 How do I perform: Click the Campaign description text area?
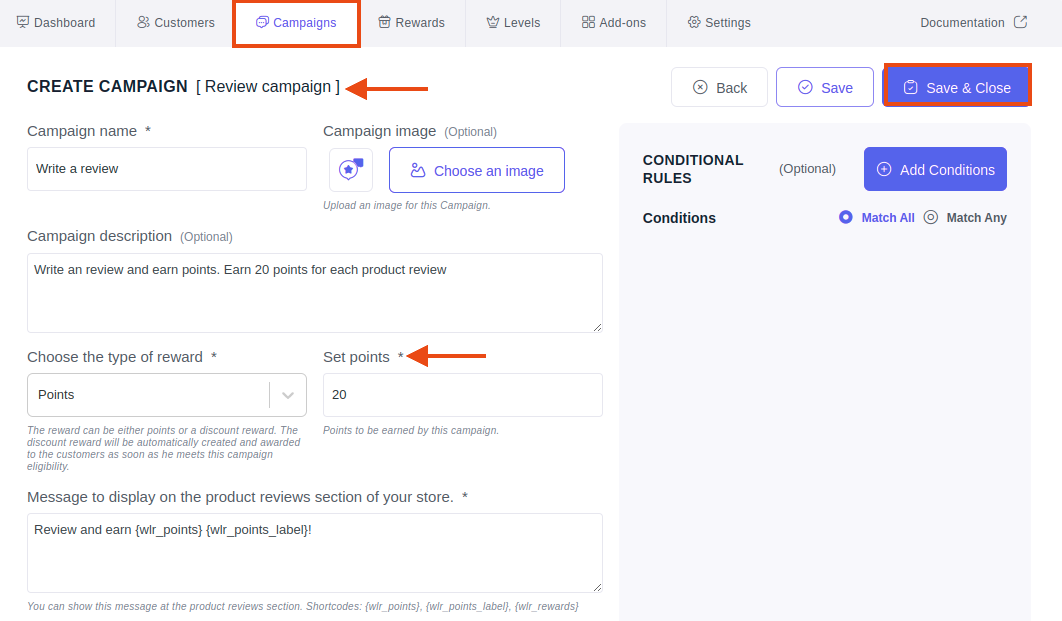point(315,293)
